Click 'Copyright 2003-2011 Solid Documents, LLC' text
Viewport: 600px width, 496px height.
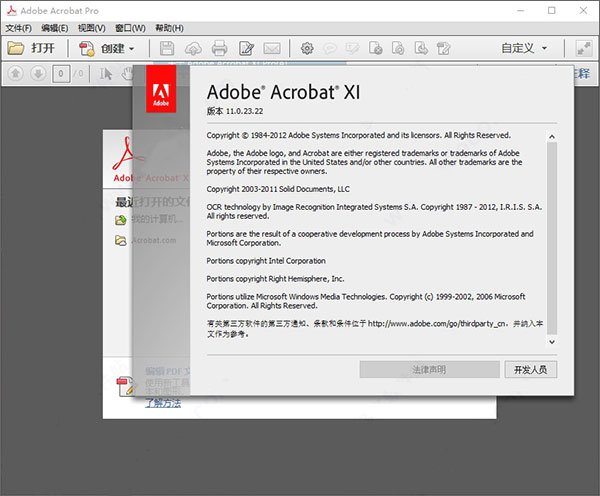[278, 189]
